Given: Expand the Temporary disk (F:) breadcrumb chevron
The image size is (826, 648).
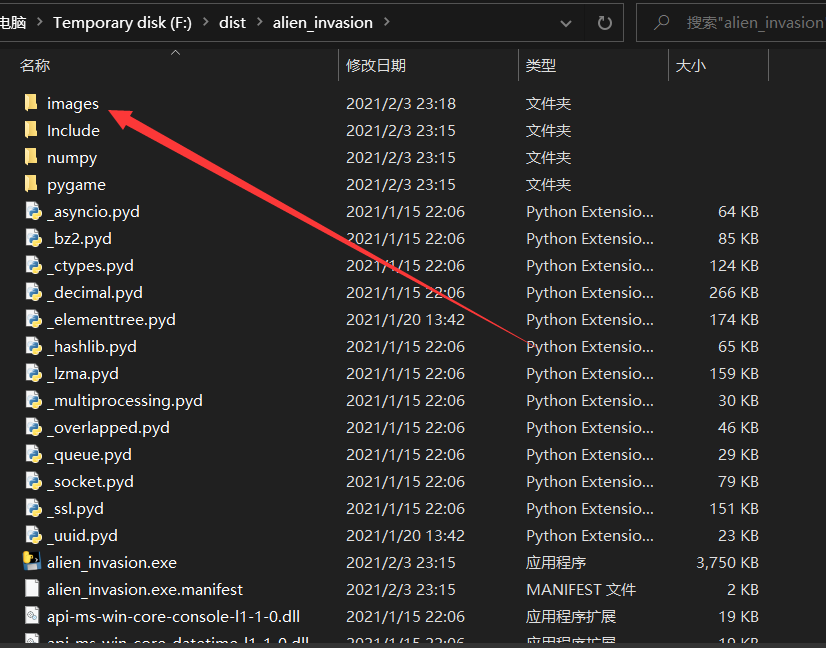Looking at the screenshot, I should coord(207,21).
